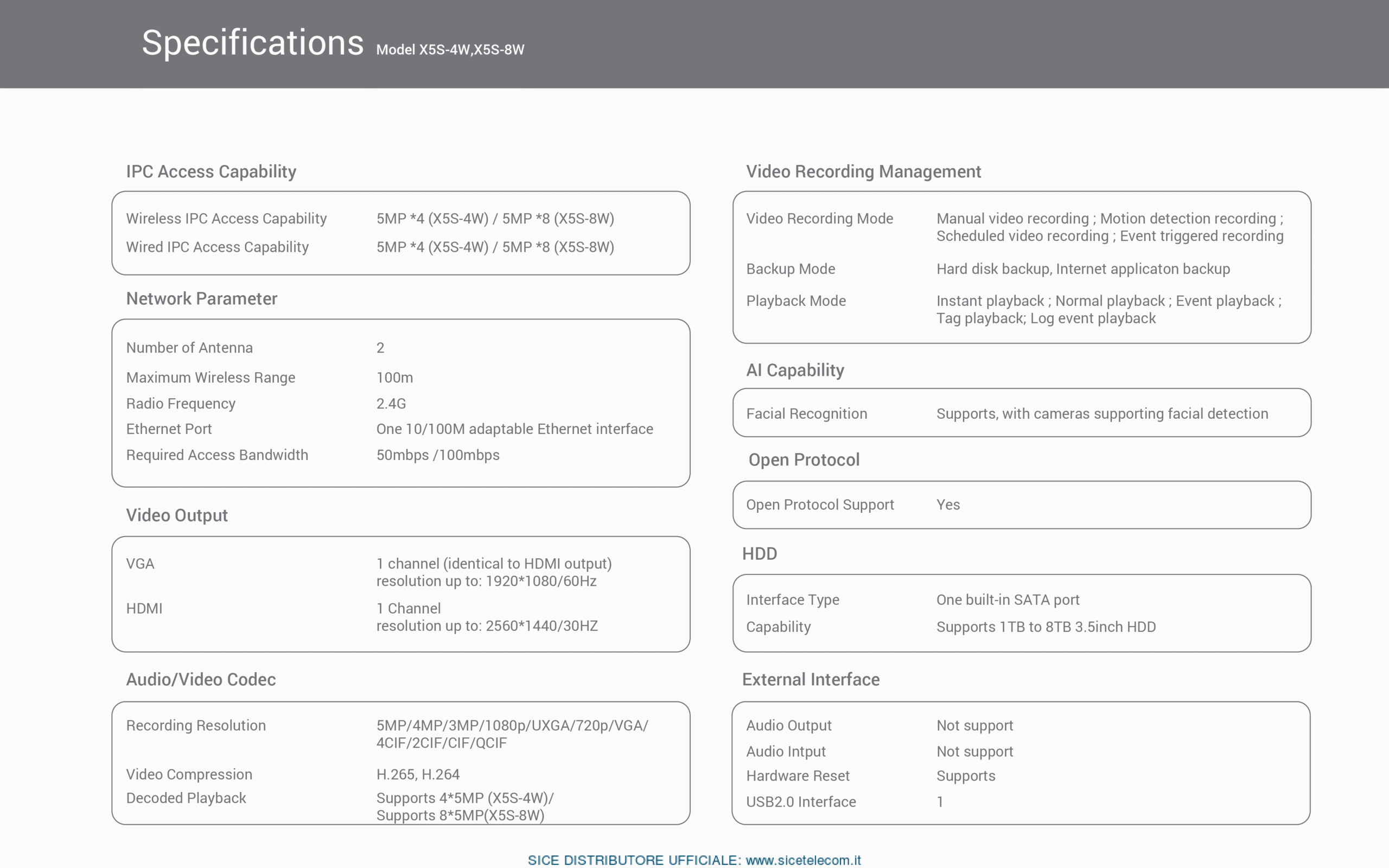This screenshot has height=868, width=1389.
Task: Select the AI Capability heading
Action: (794, 371)
